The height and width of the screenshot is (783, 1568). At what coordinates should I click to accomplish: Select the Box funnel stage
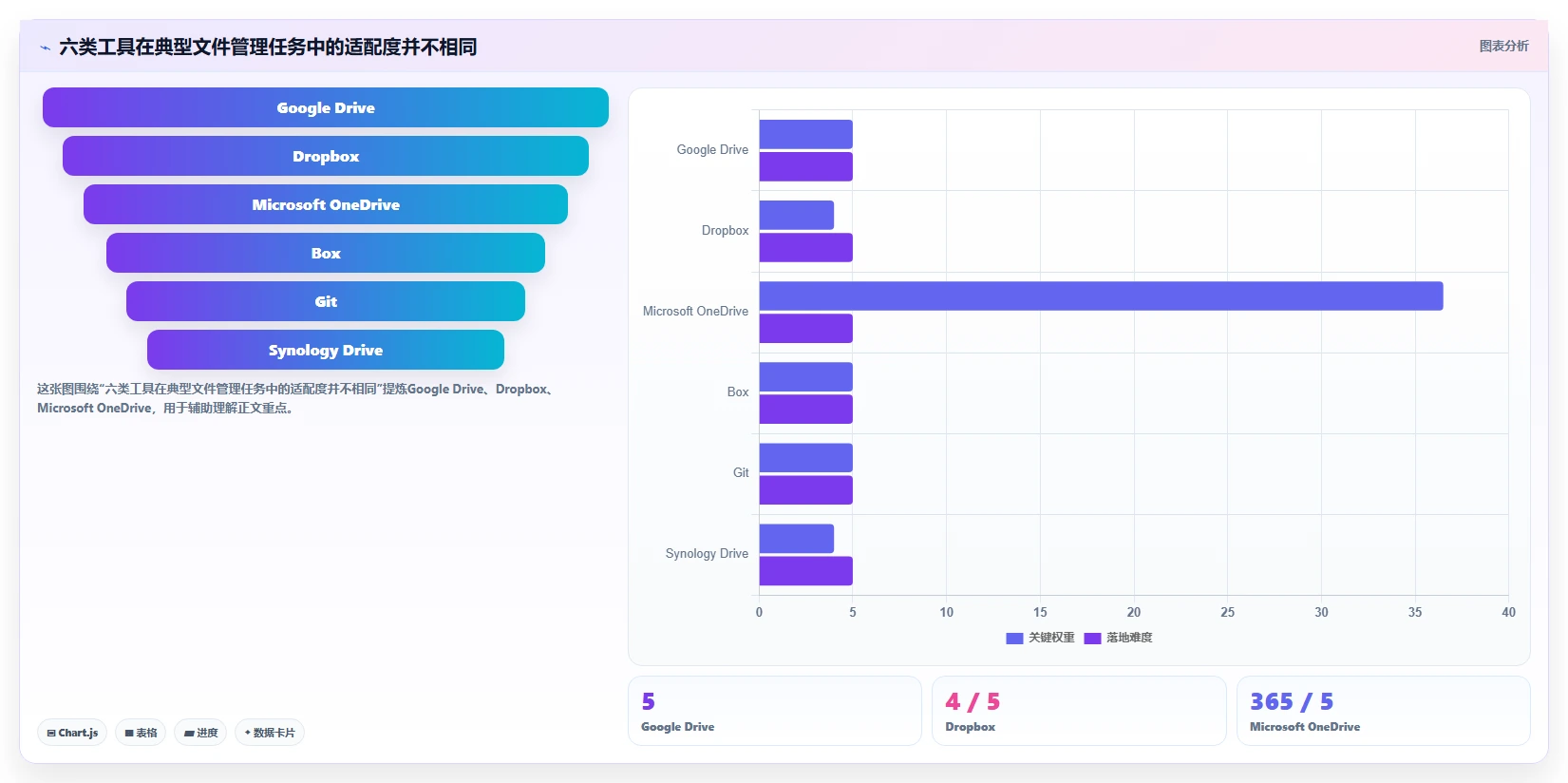[x=326, y=253]
